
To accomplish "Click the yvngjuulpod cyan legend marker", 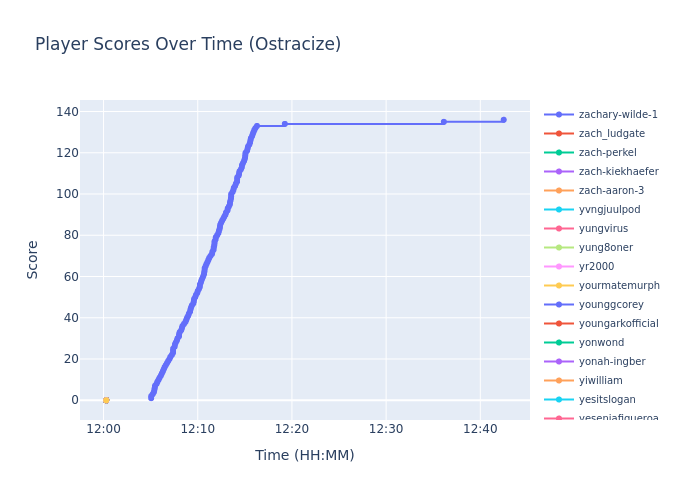I will point(559,210).
